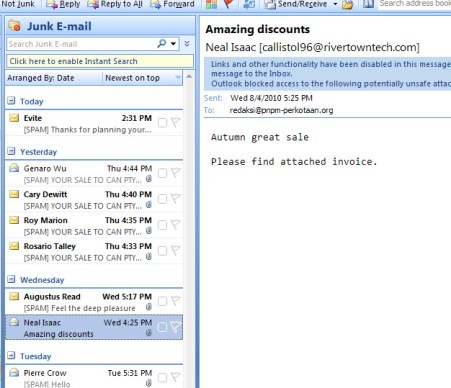Select the Cary Dewitt message

(x=94, y=200)
